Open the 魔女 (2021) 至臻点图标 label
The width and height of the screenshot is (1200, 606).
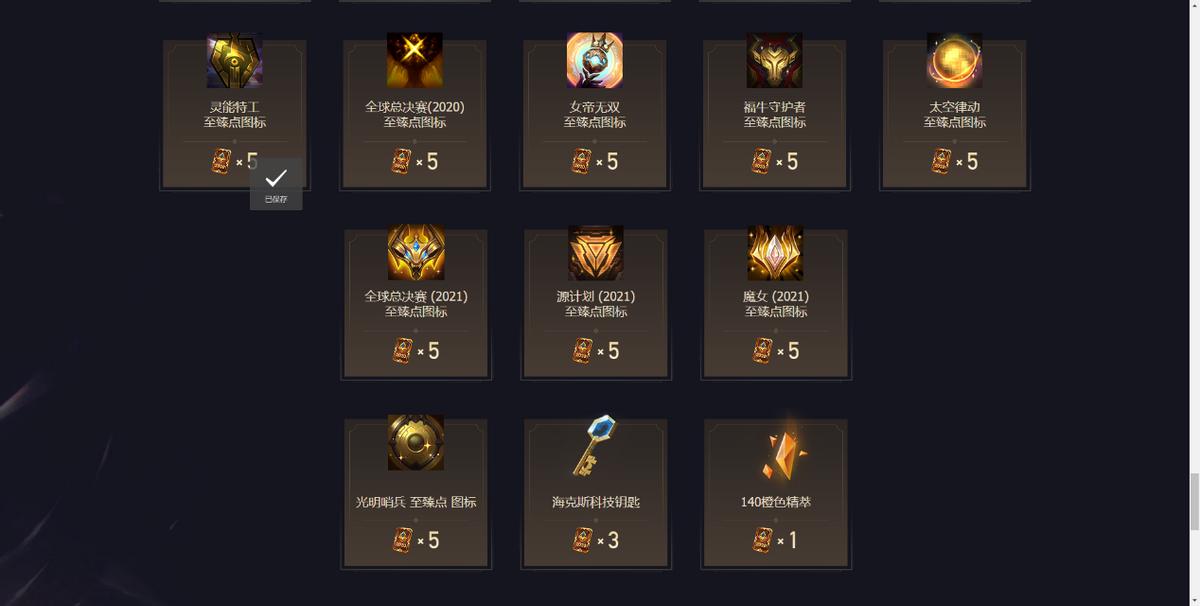point(776,304)
